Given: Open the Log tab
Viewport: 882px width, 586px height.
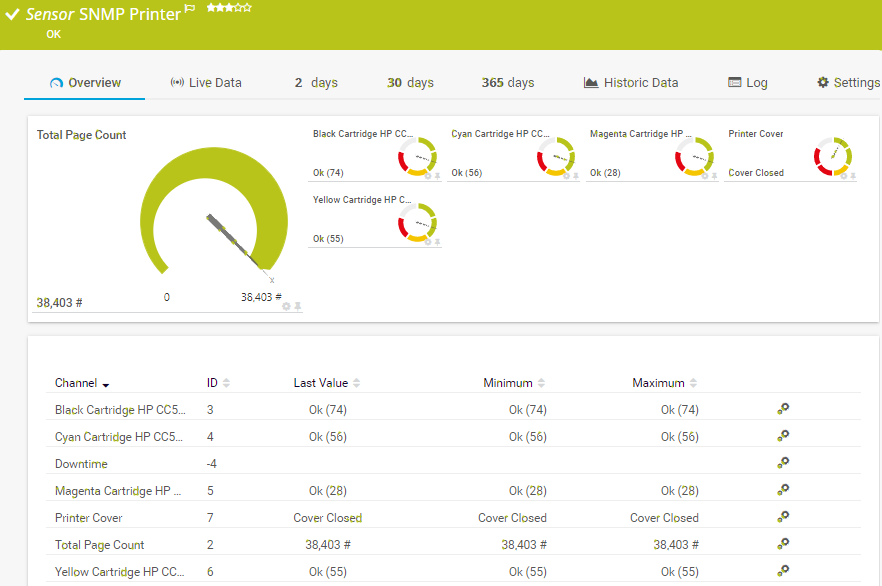Looking at the screenshot, I should (x=748, y=83).
